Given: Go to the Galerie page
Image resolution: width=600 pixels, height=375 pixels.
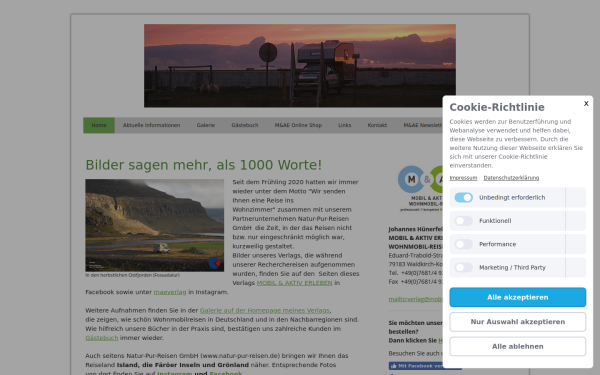Looking at the screenshot, I should tap(205, 125).
